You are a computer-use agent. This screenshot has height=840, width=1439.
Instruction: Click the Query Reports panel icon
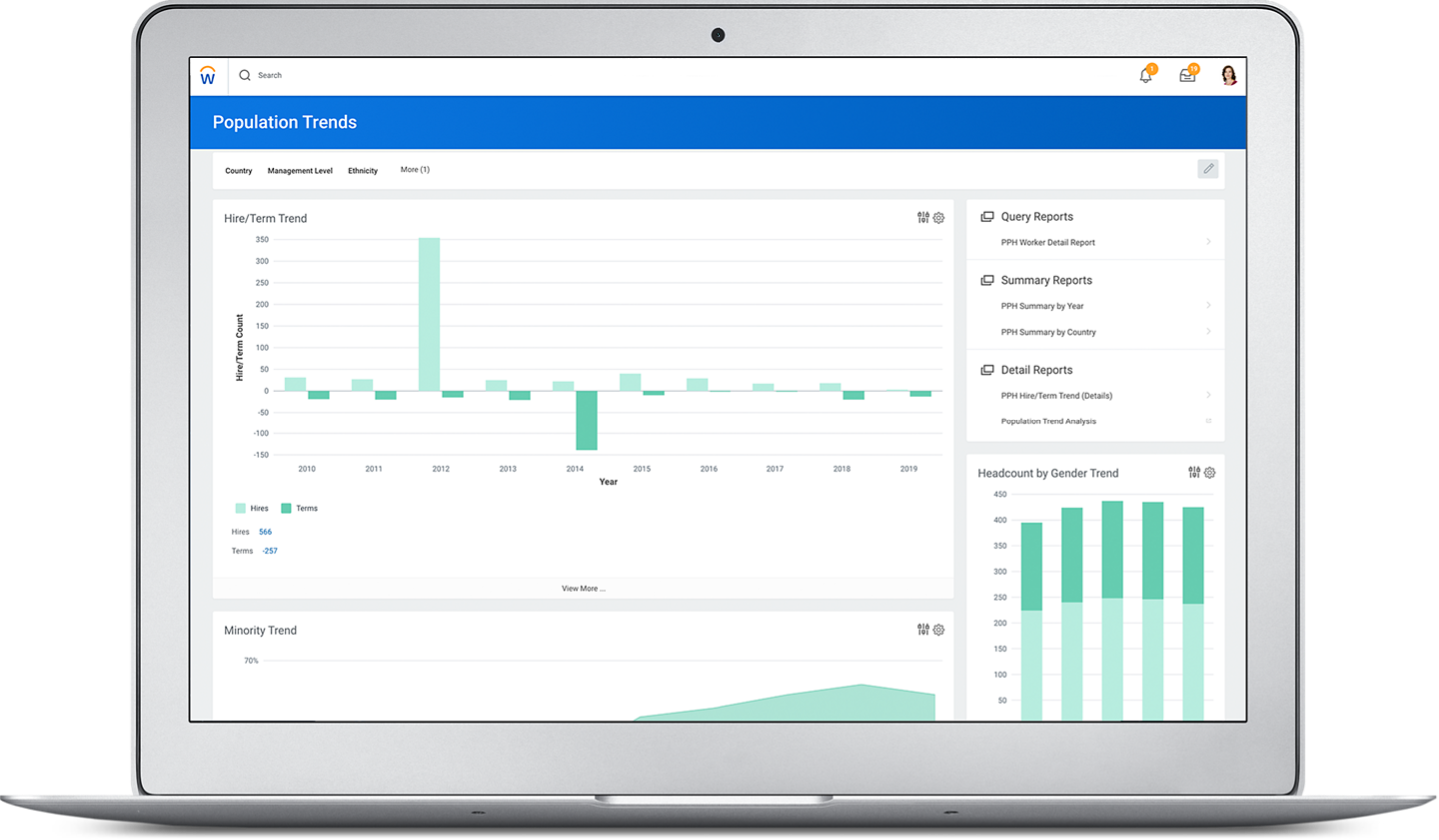pos(987,216)
